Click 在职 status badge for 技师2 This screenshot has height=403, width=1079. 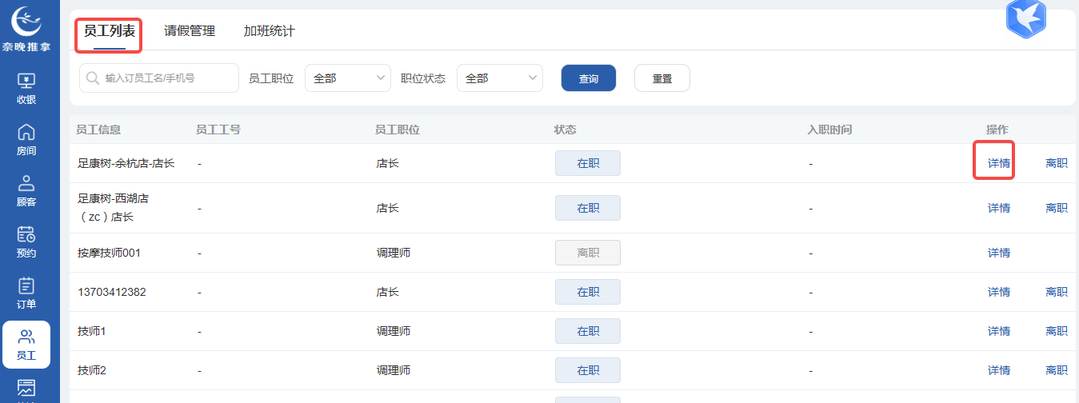[588, 371]
